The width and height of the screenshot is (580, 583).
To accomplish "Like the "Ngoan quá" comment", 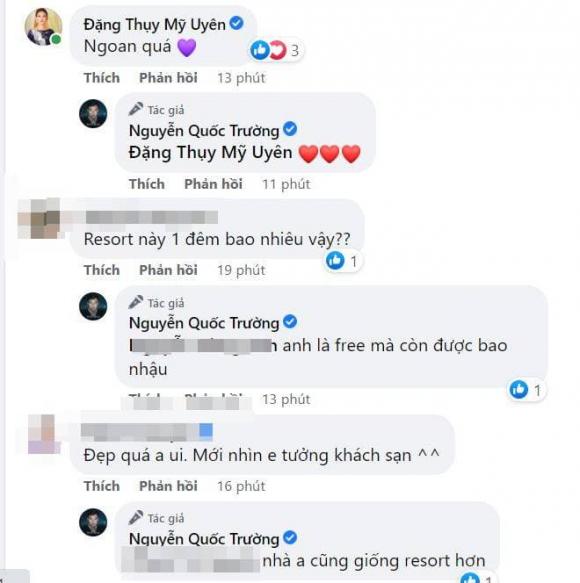I will point(102,78).
